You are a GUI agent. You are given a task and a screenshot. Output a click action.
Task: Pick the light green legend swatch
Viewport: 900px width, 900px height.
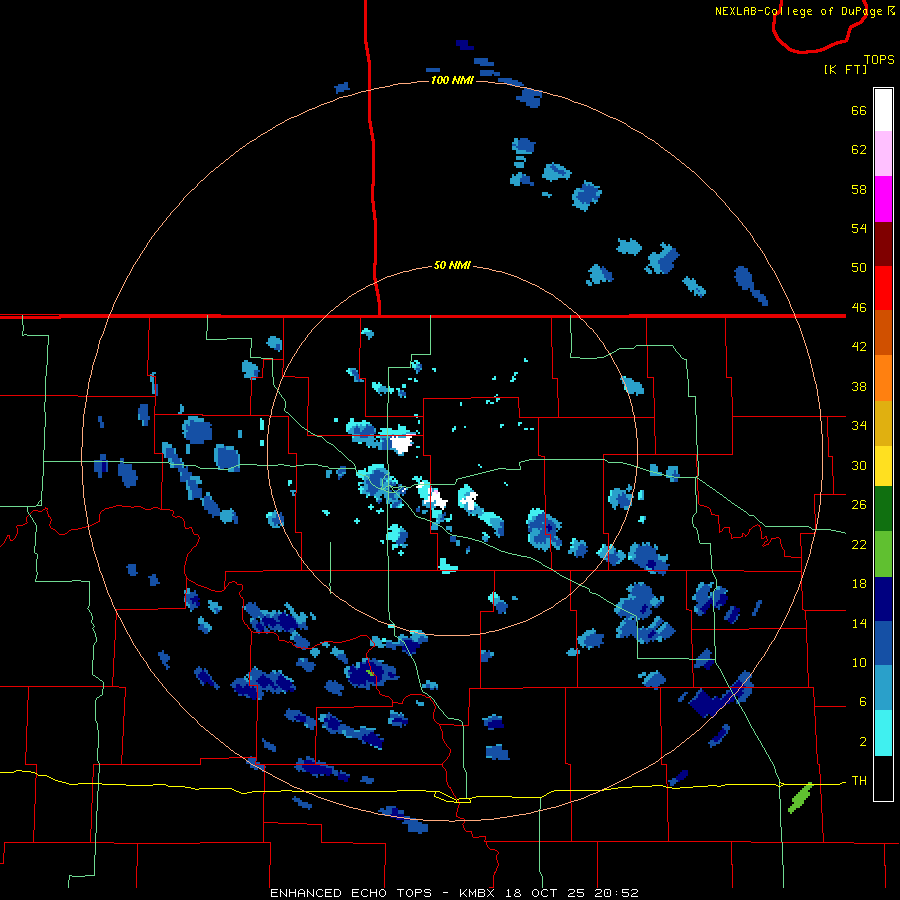tap(883, 554)
